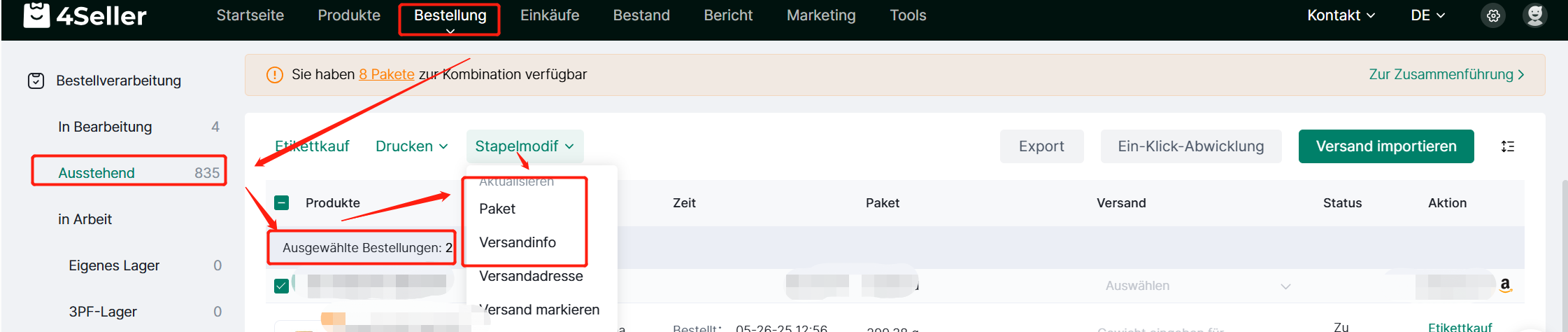Go to the Bestand tab
The height and width of the screenshot is (332, 1568).
click(x=641, y=15)
